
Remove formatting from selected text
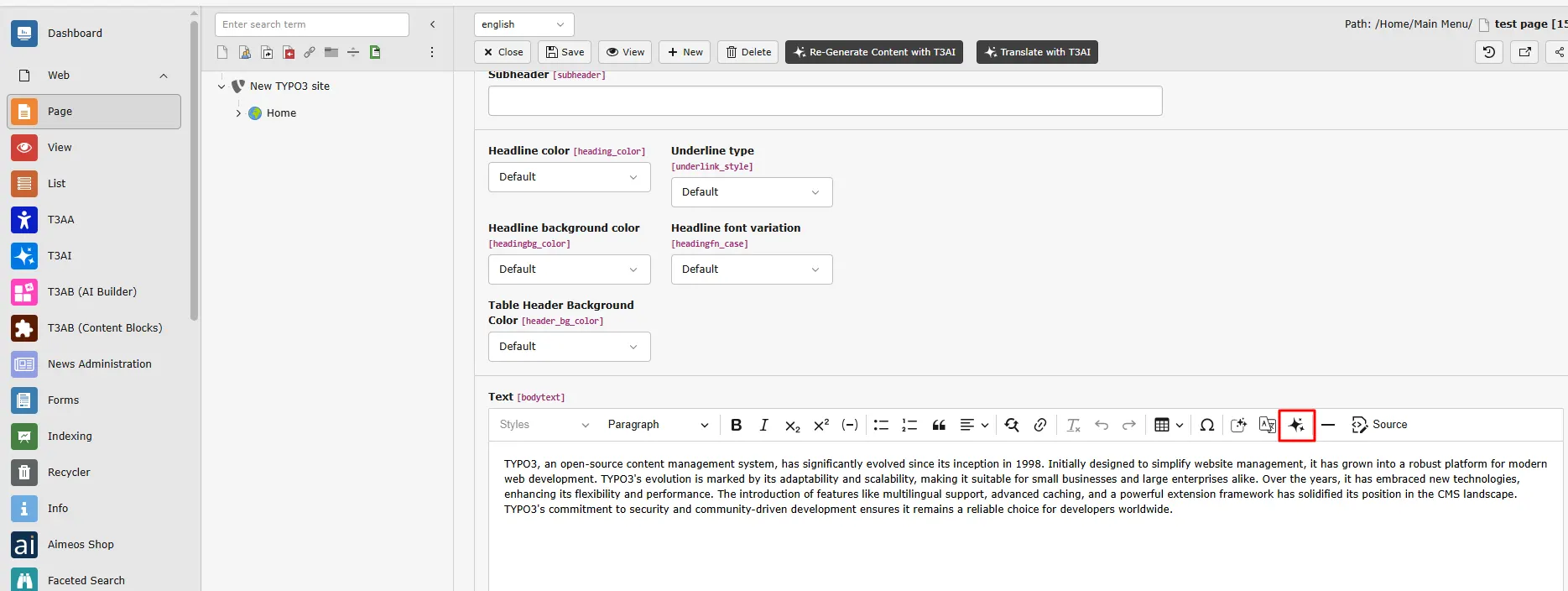[1073, 425]
